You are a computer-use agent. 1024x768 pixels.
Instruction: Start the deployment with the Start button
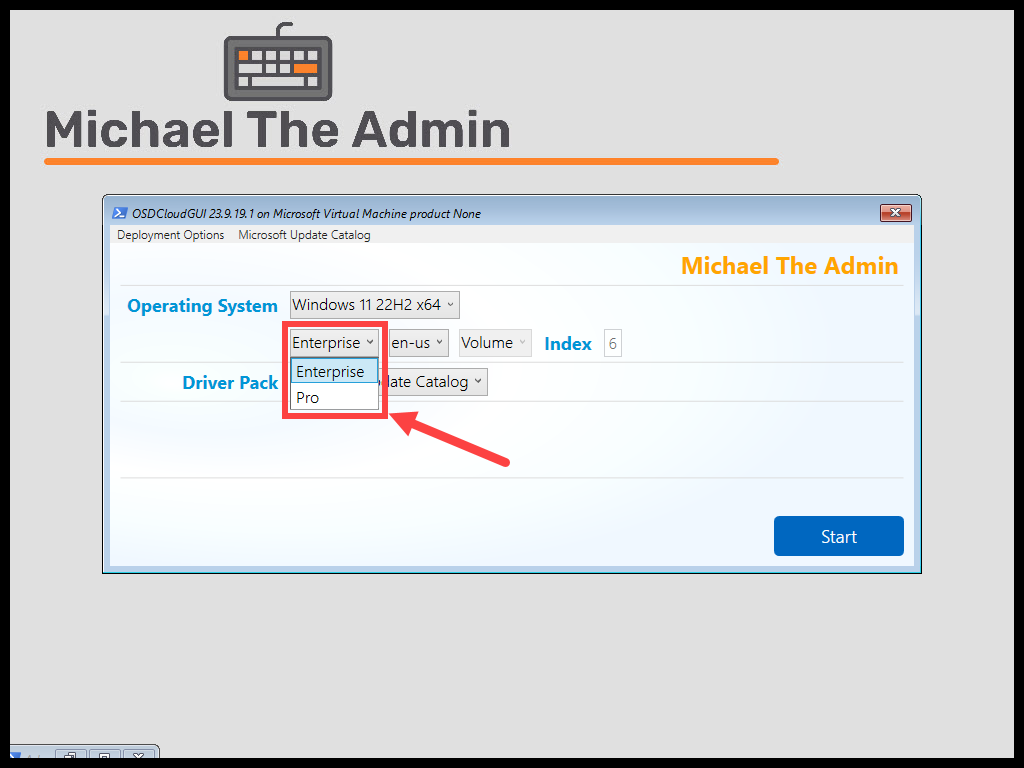tap(839, 536)
